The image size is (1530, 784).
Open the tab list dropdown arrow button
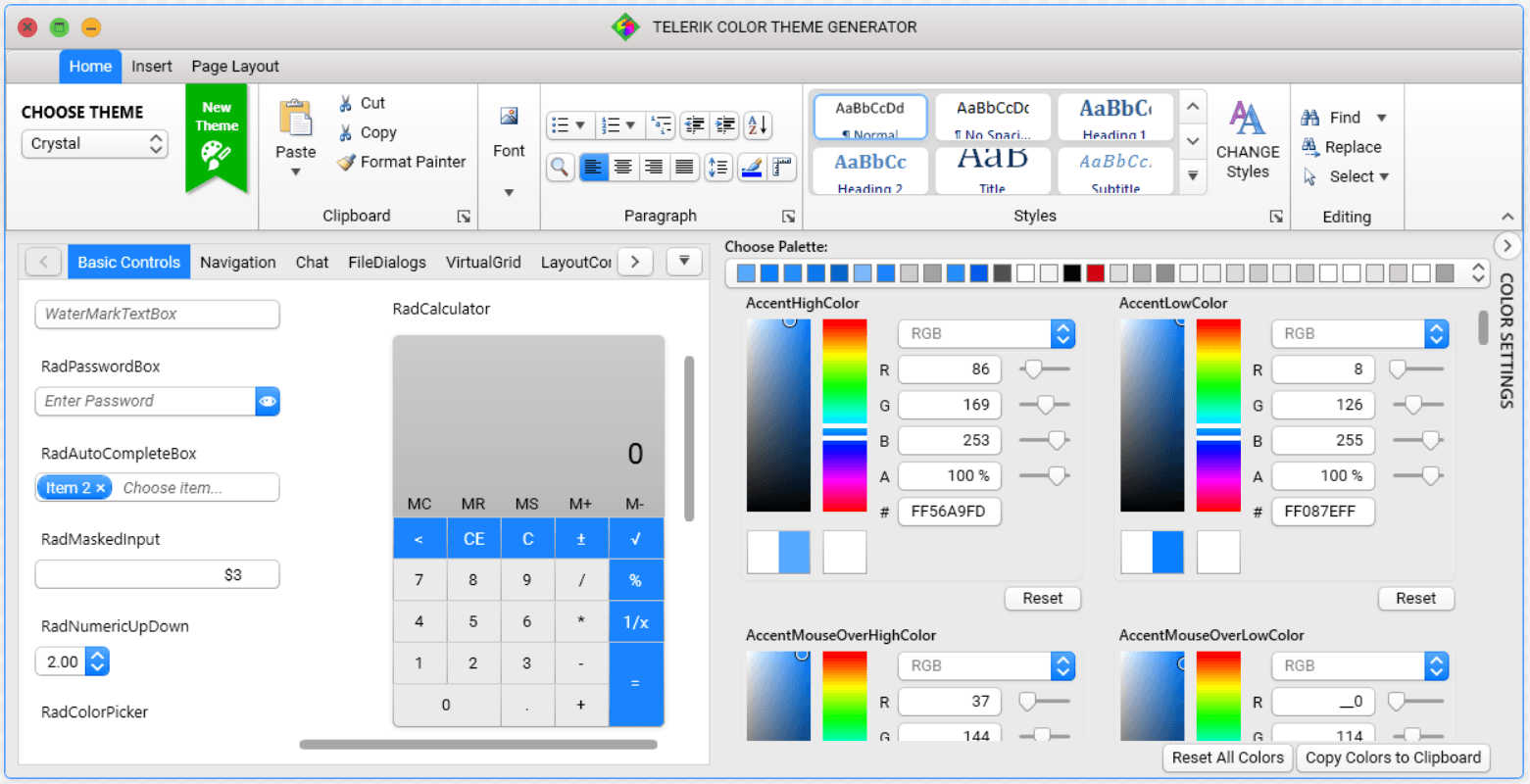coord(684,262)
